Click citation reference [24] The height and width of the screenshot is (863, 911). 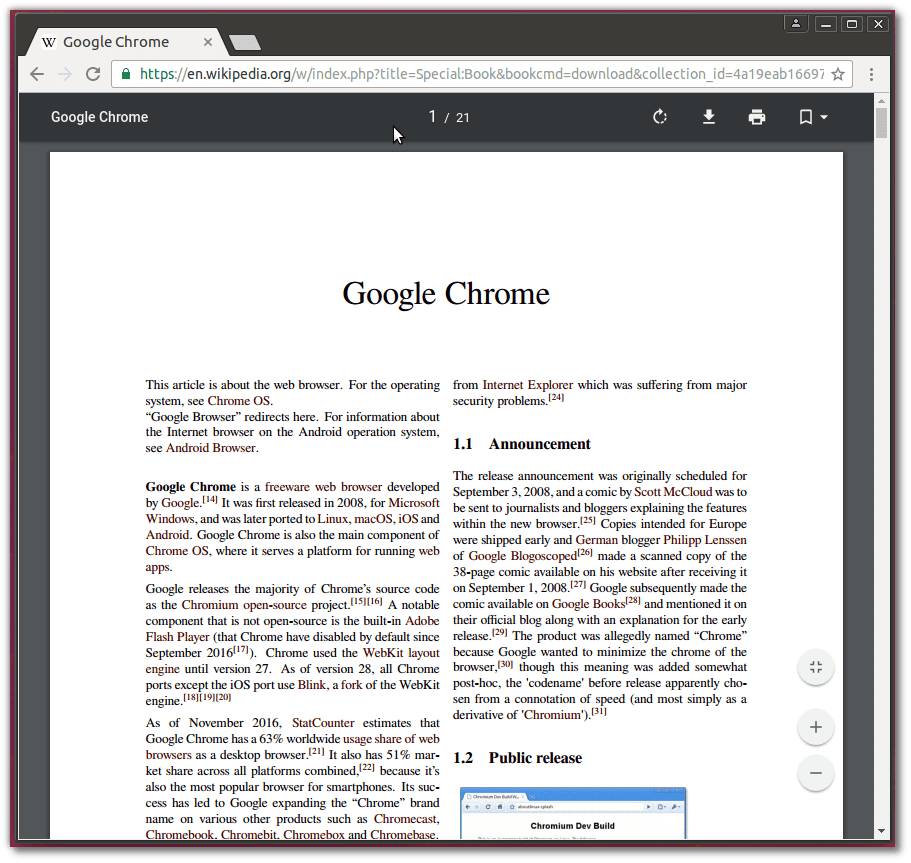pos(556,398)
